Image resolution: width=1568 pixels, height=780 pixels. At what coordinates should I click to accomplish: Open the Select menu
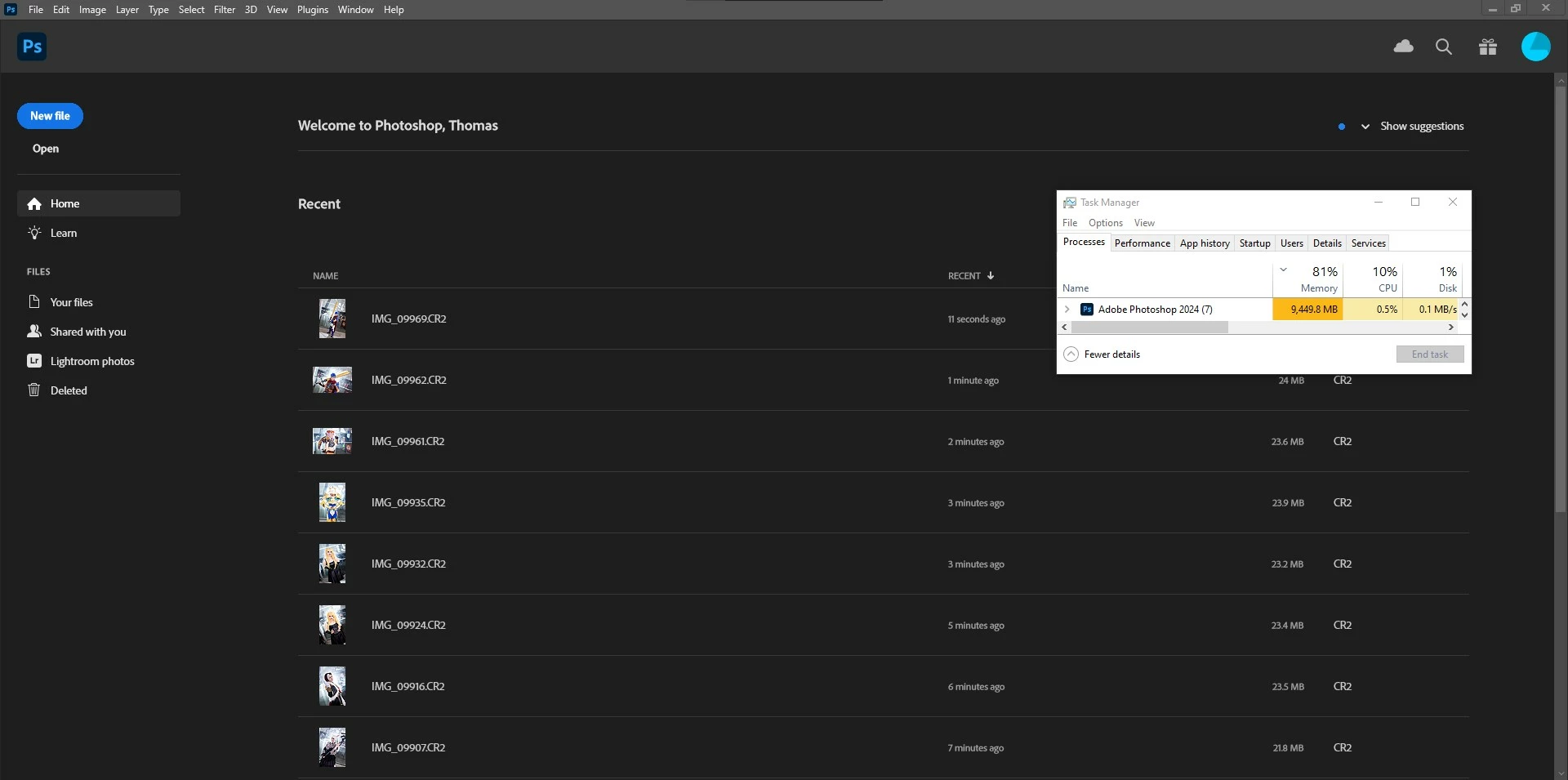[192, 10]
